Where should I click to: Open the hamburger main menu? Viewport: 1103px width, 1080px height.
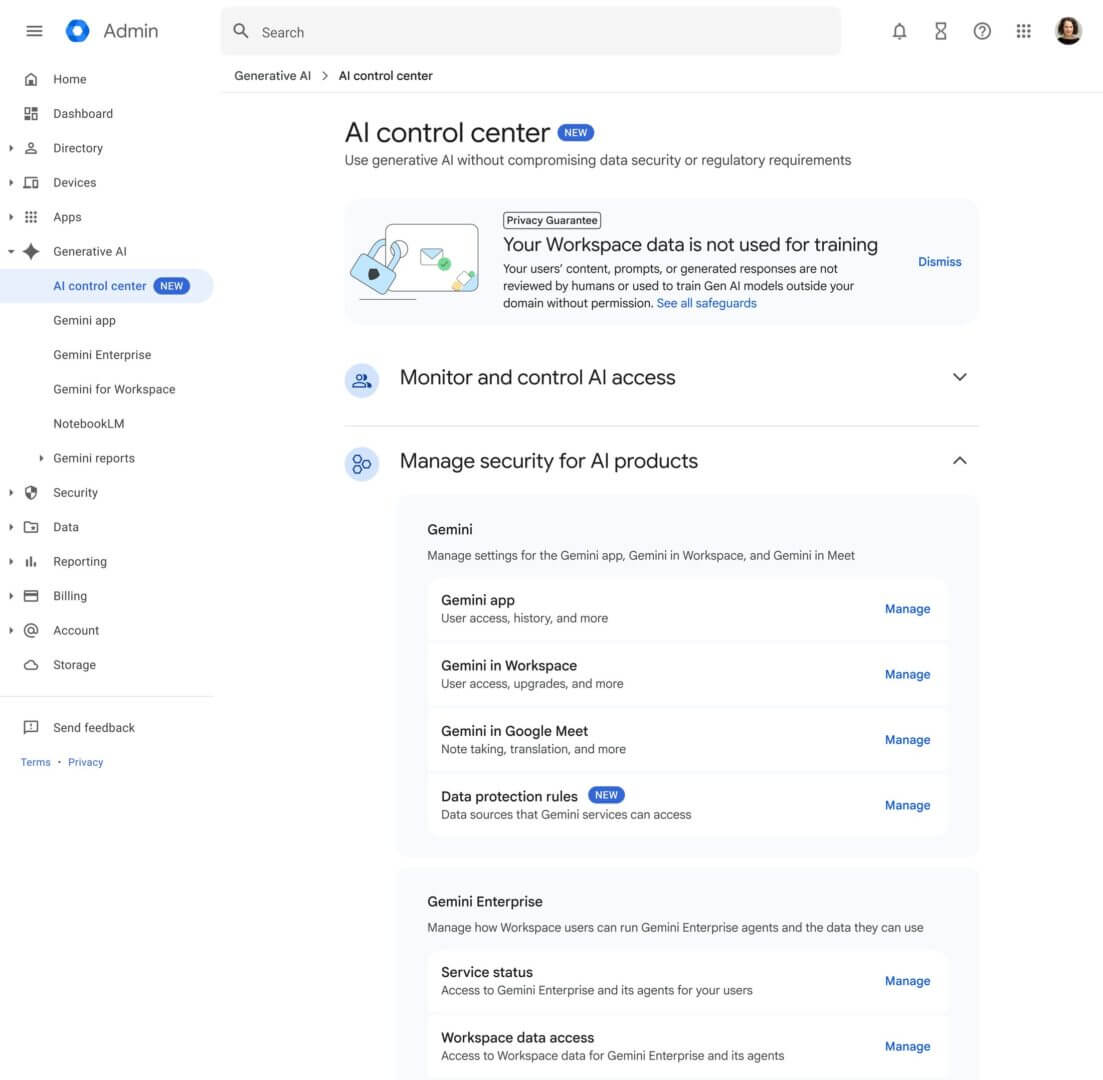click(34, 31)
